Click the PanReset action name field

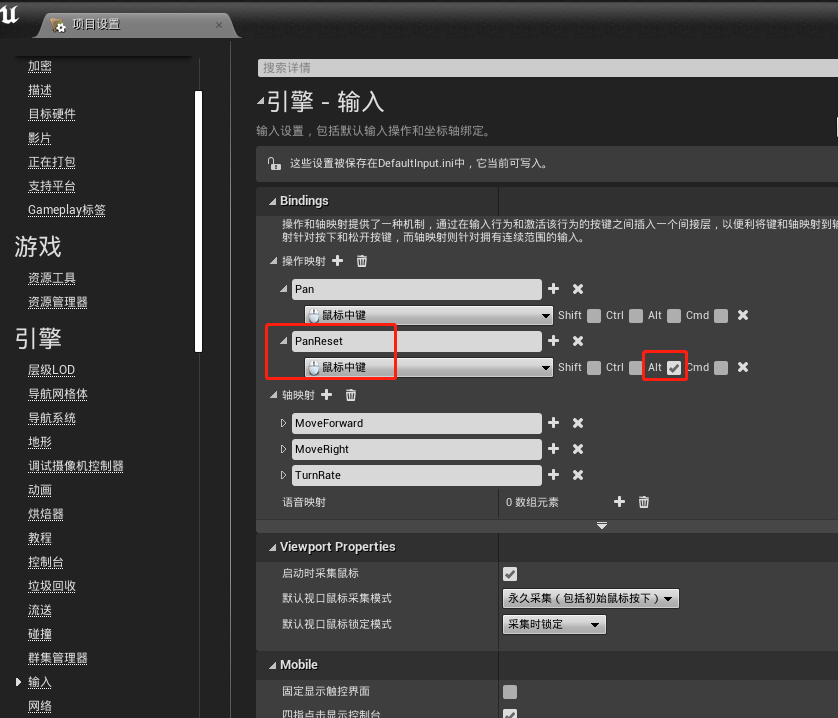pos(416,341)
